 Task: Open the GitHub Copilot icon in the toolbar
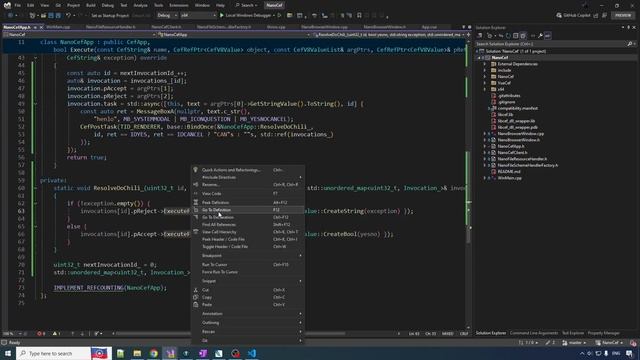point(559,16)
